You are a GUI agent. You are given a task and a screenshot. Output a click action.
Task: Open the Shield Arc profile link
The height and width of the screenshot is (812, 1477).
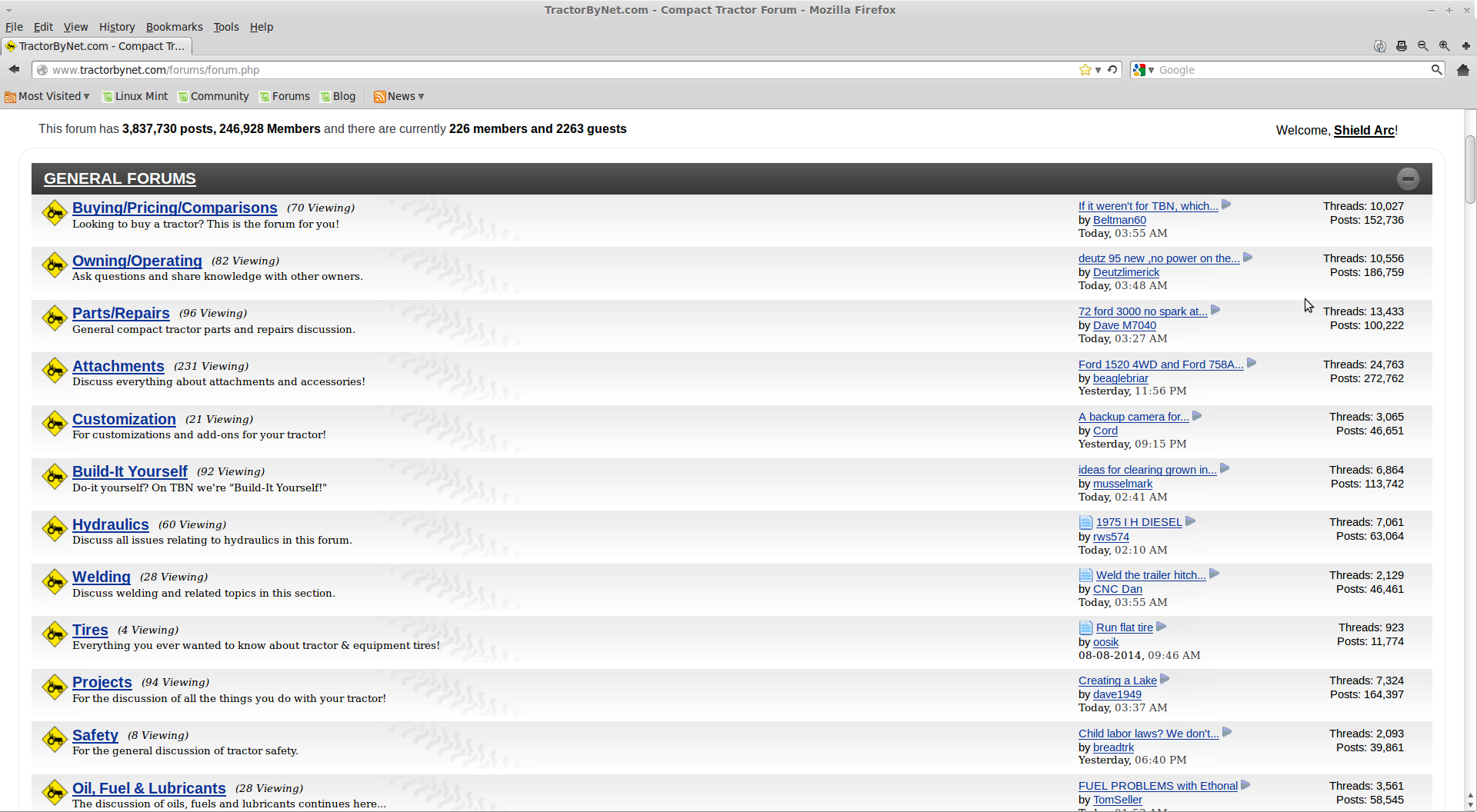pyautogui.click(x=1364, y=131)
